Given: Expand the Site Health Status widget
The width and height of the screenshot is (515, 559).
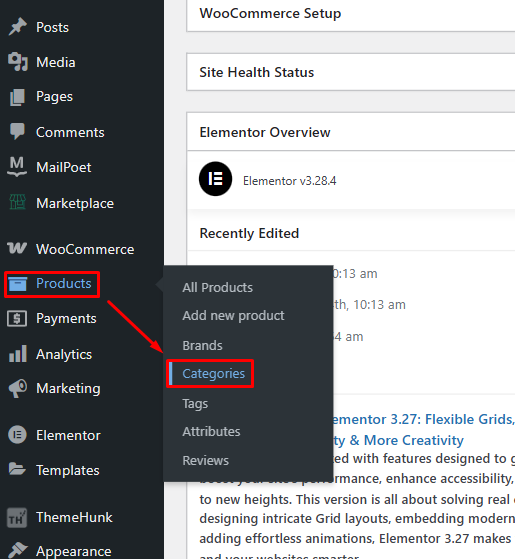Looking at the screenshot, I should pos(351,72).
